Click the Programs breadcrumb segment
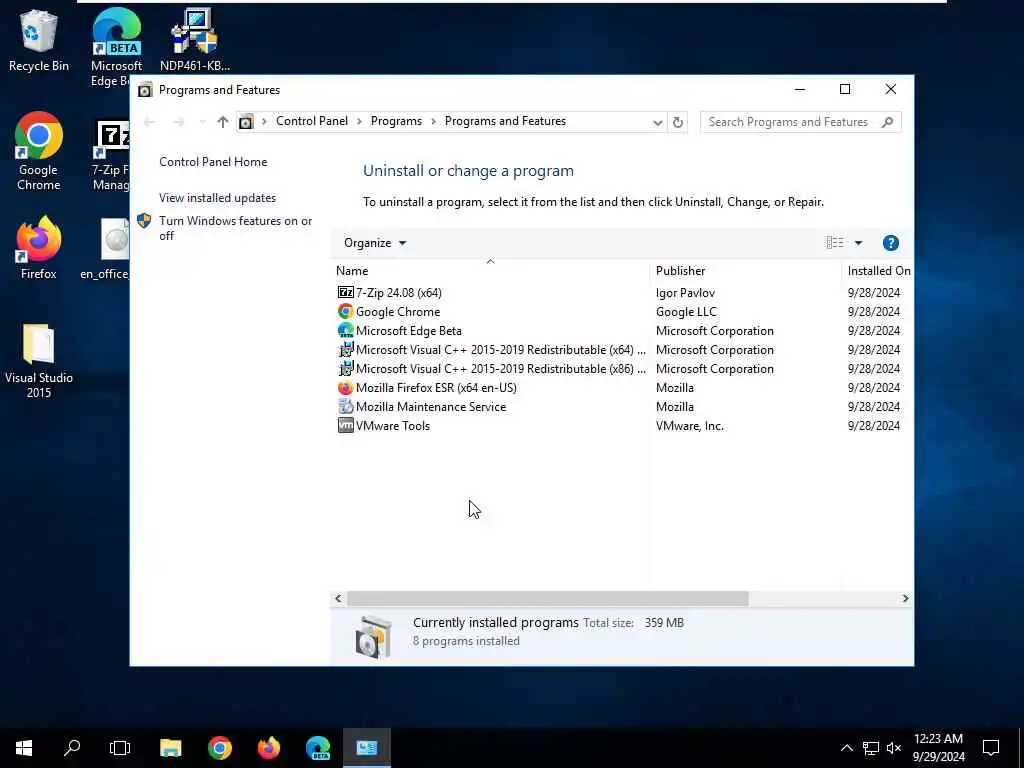The image size is (1024, 768). [x=396, y=121]
